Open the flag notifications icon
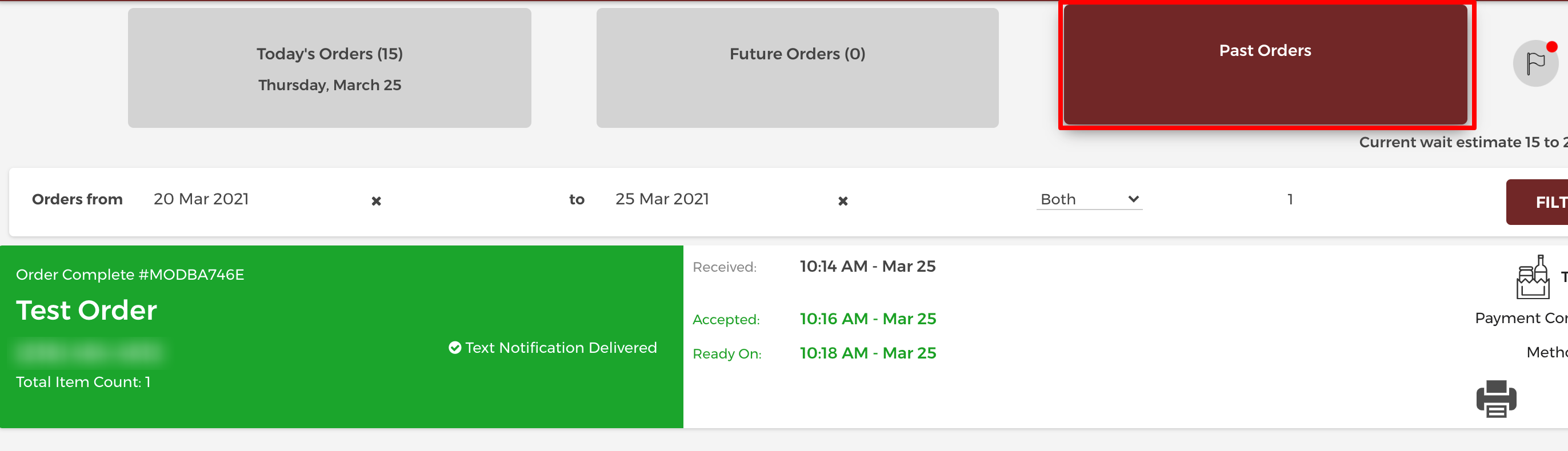 [1535, 63]
